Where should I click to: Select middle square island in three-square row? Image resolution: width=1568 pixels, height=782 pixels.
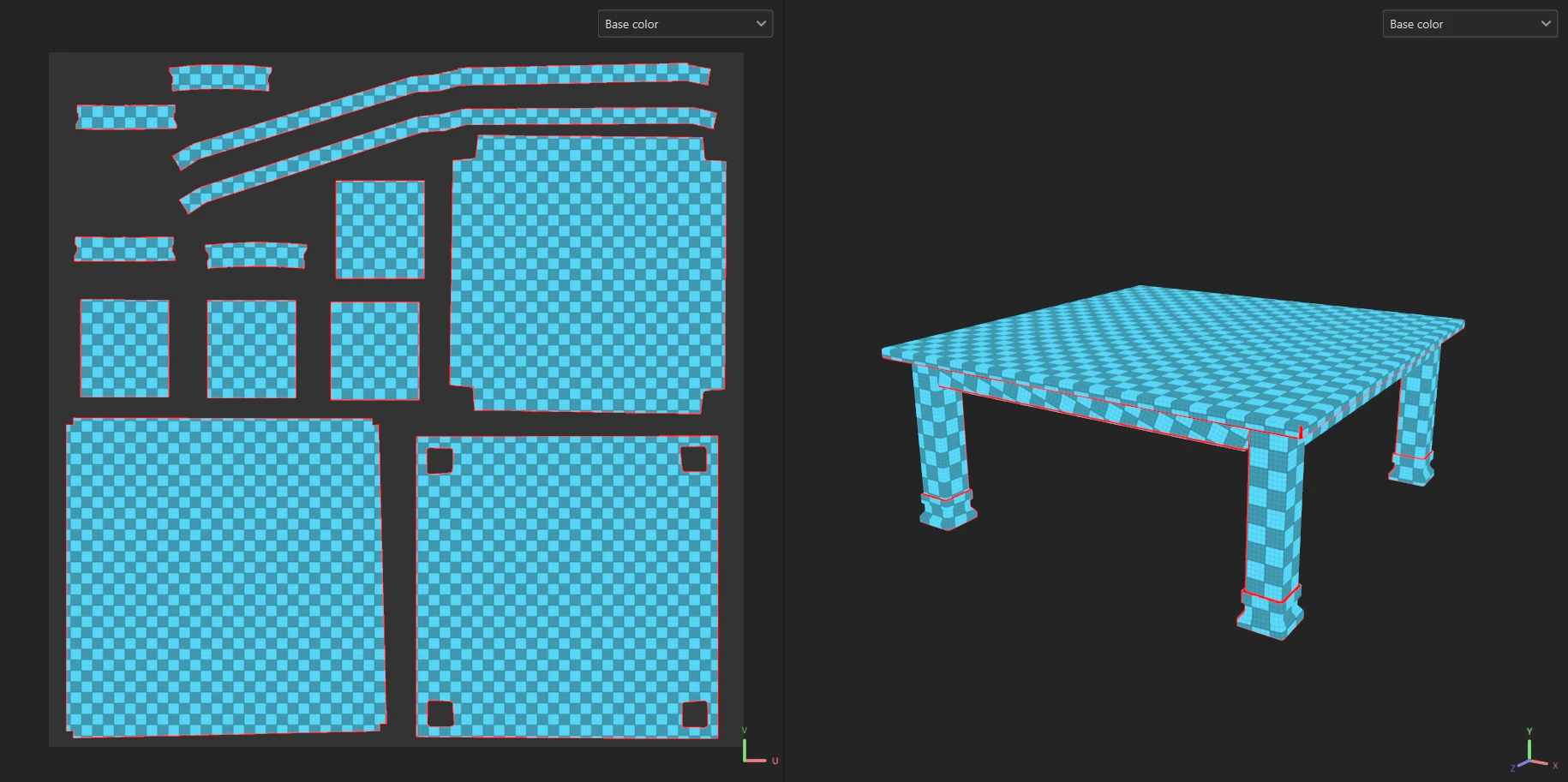click(x=251, y=349)
